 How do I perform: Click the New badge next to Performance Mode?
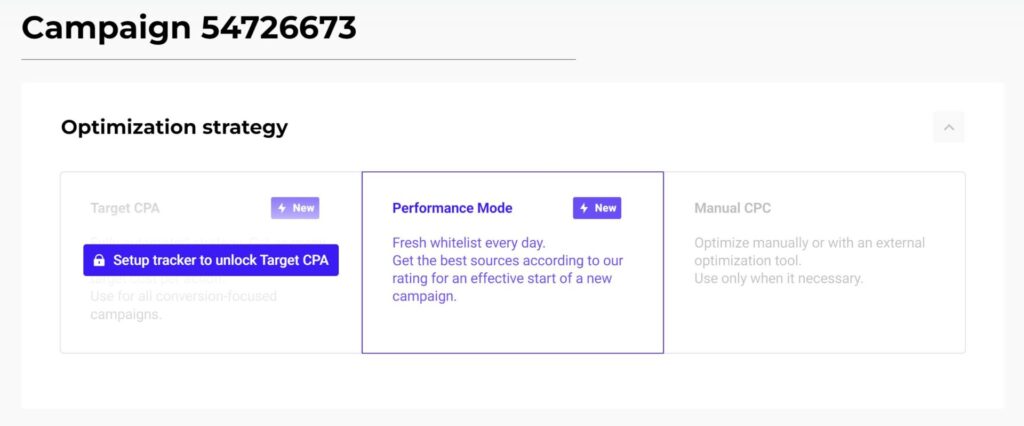(597, 208)
